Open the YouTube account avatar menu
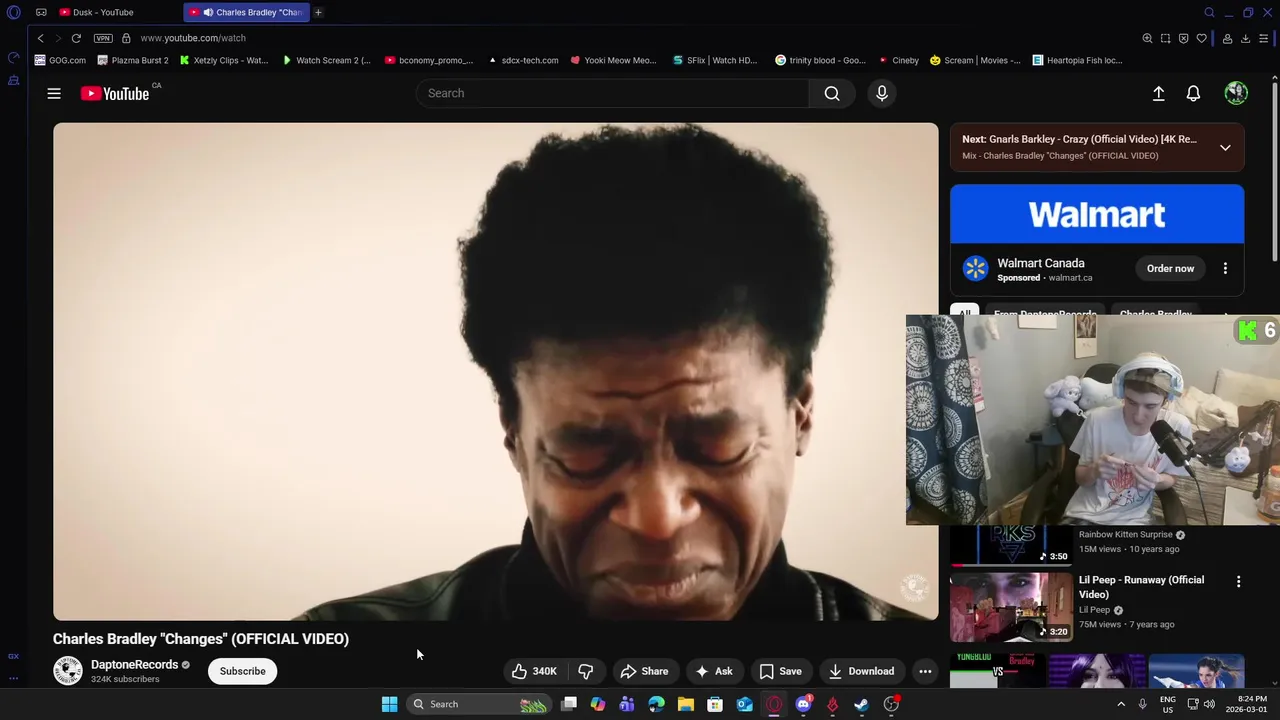Image resolution: width=1280 pixels, height=720 pixels. point(1236,93)
